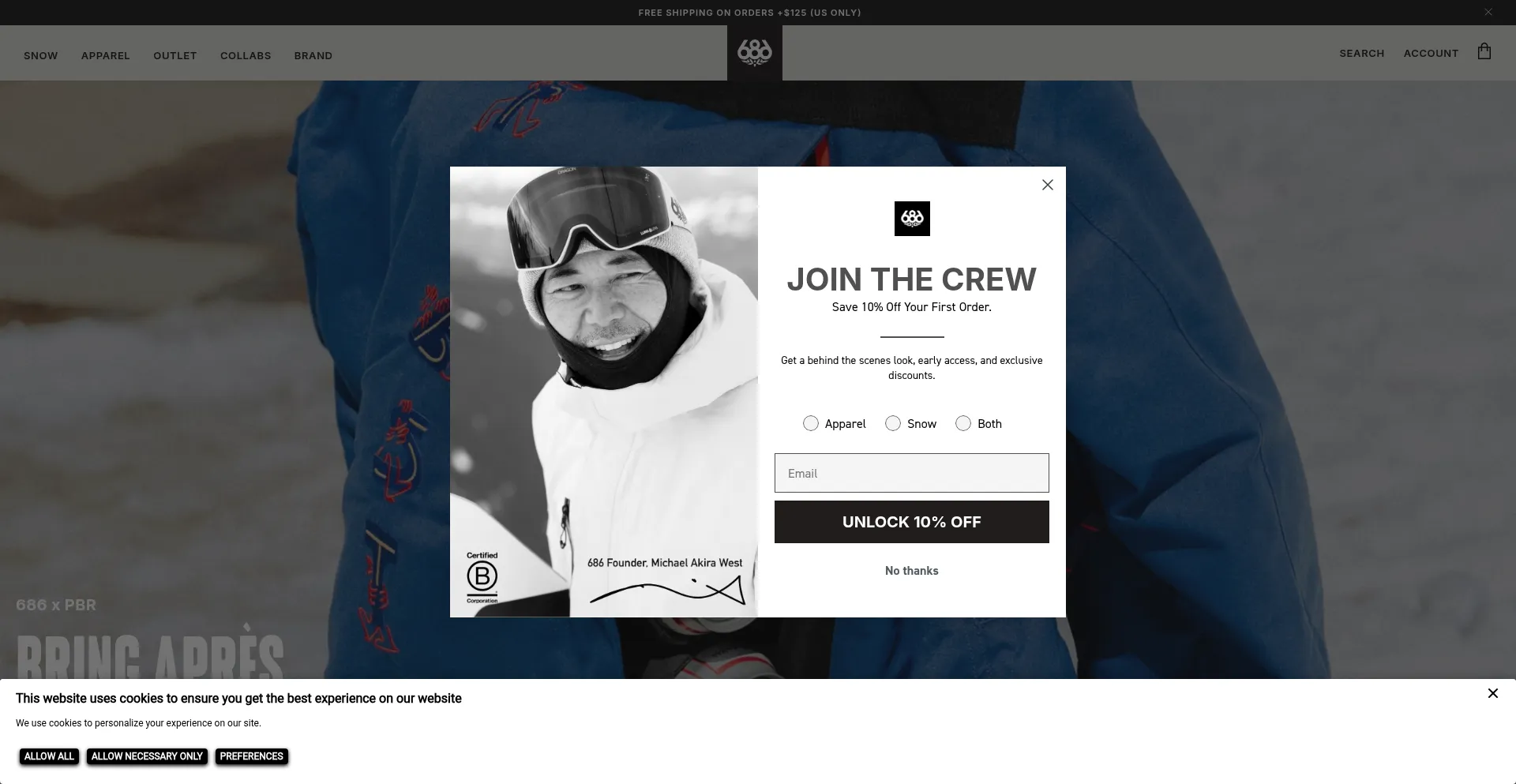
Task: Open the shopping bag icon
Action: tap(1484, 52)
